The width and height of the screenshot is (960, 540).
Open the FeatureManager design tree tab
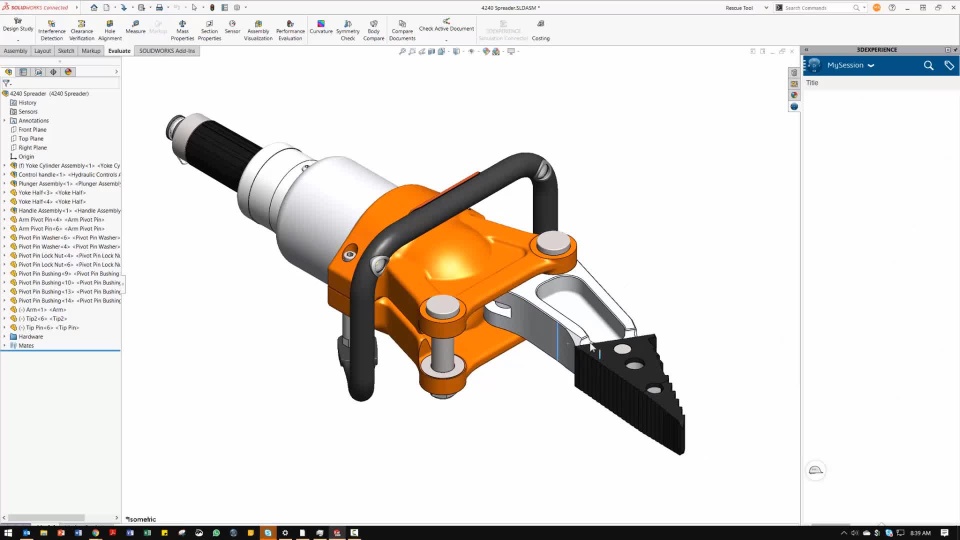(x=9, y=72)
